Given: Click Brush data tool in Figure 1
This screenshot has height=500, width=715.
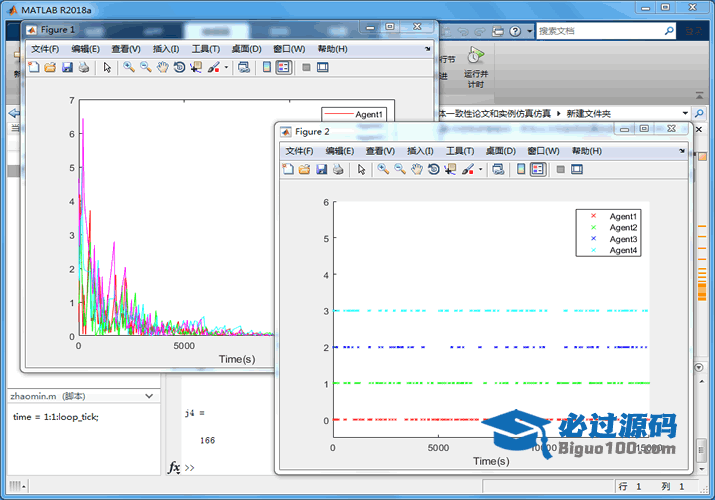Looking at the screenshot, I should point(214,67).
